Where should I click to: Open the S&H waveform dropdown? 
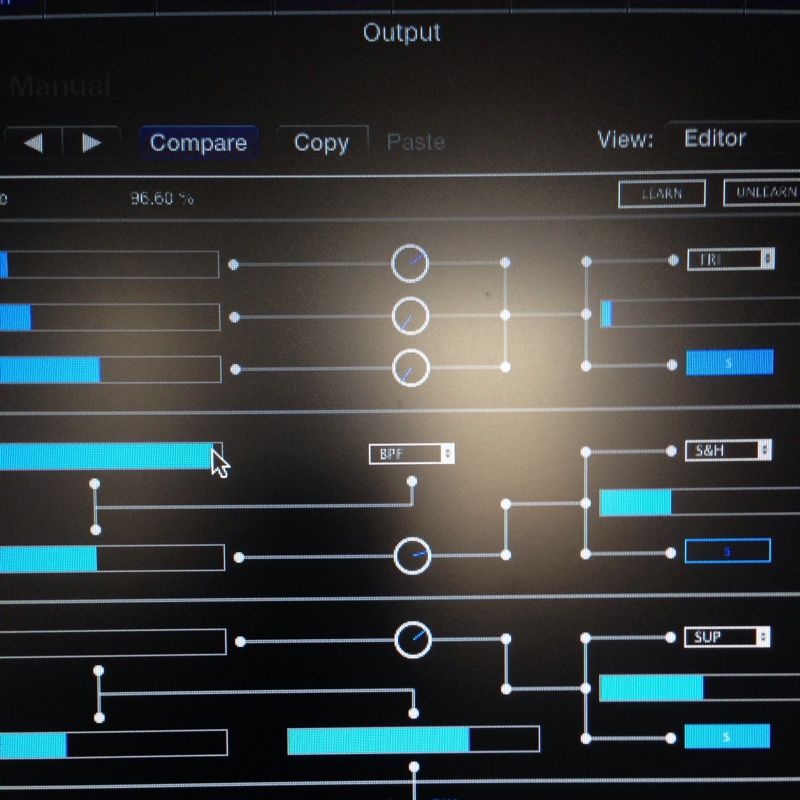[x=728, y=451]
